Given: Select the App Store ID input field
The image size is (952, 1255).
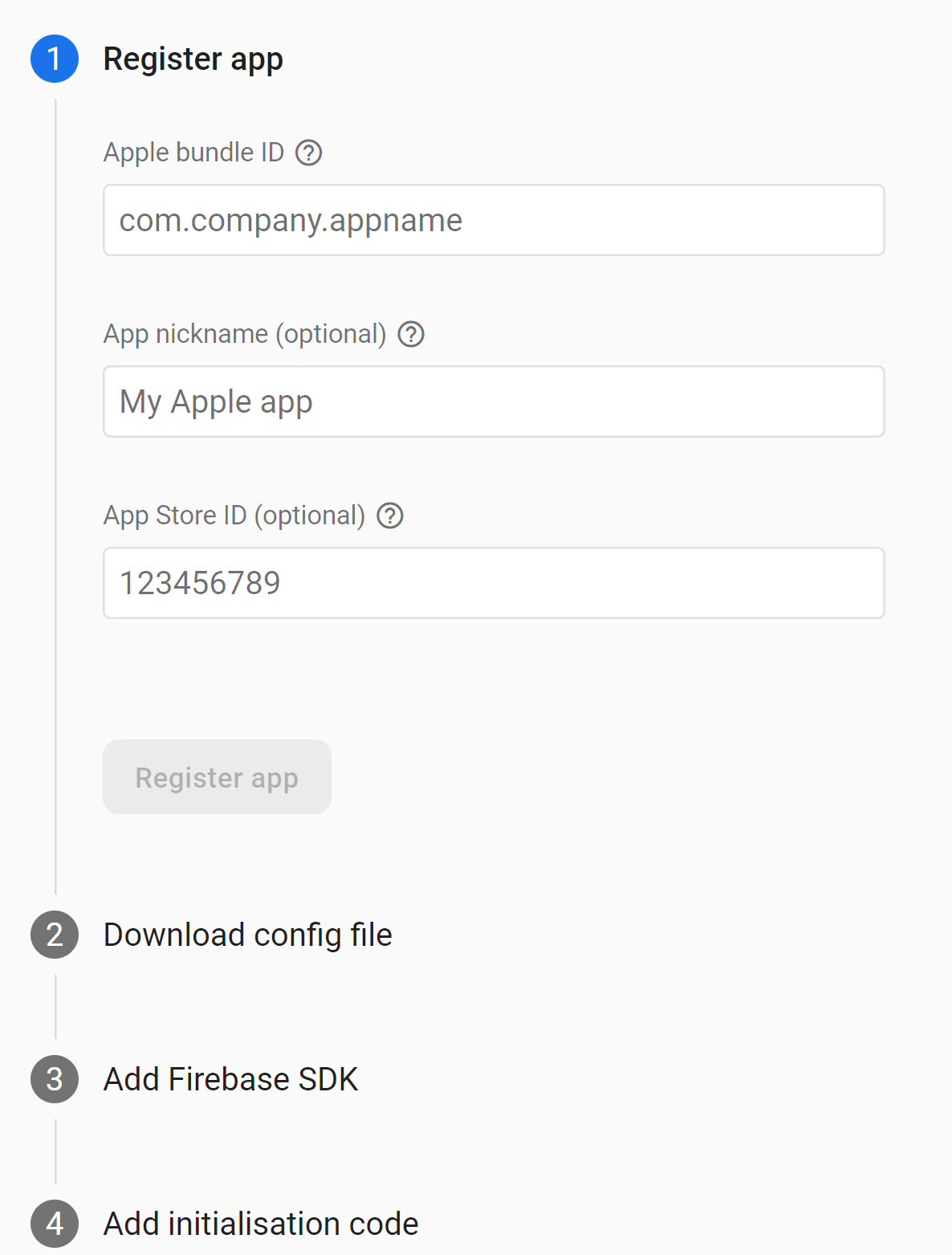Looking at the screenshot, I should point(494,584).
